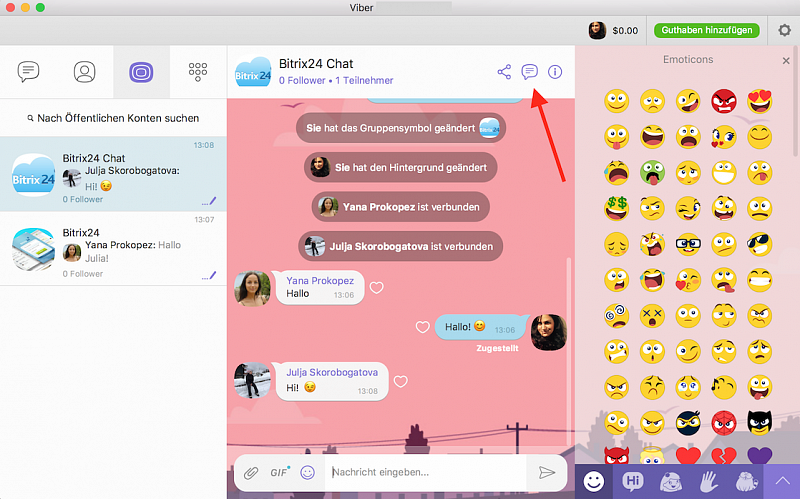Insert the heart-eyes emoticon
This screenshot has height=499, width=800.
tap(760, 101)
